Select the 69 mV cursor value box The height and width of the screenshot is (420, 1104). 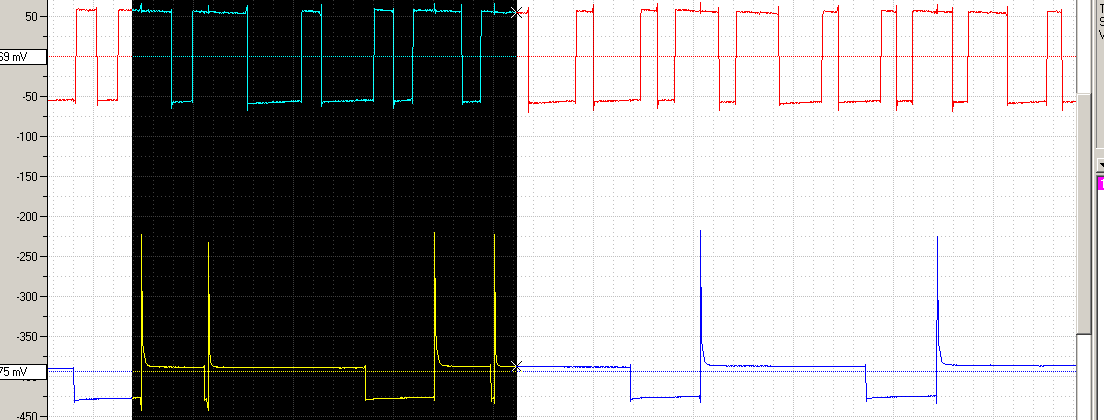click(23, 56)
